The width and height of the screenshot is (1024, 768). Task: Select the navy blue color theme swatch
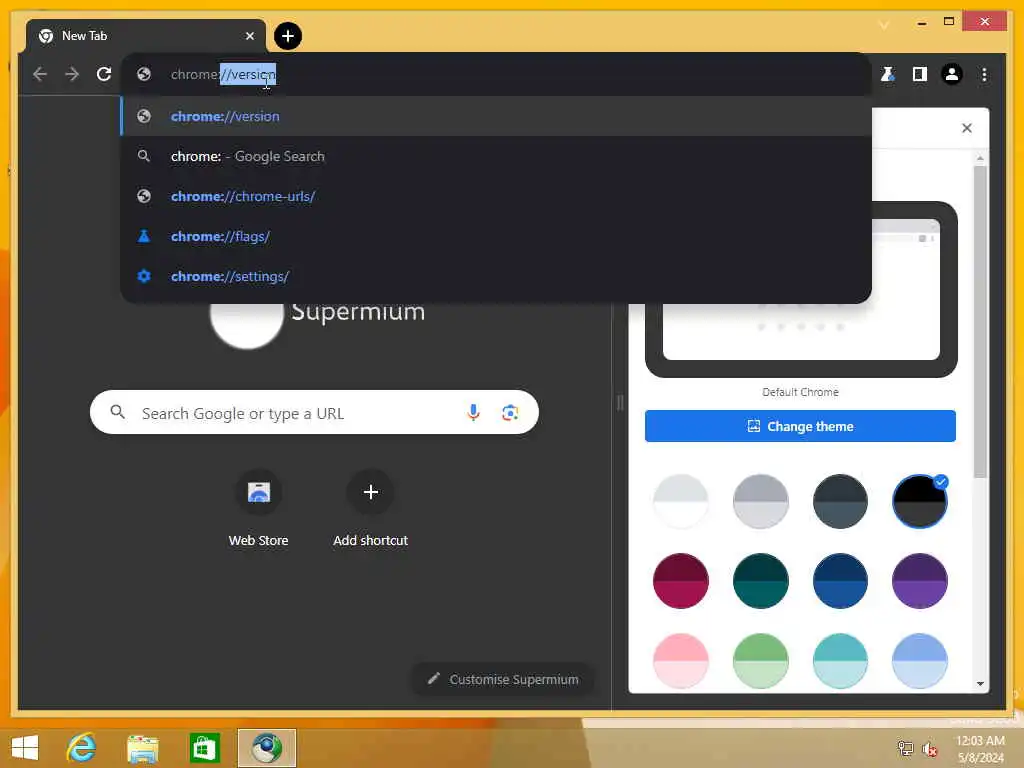click(840, 581)
